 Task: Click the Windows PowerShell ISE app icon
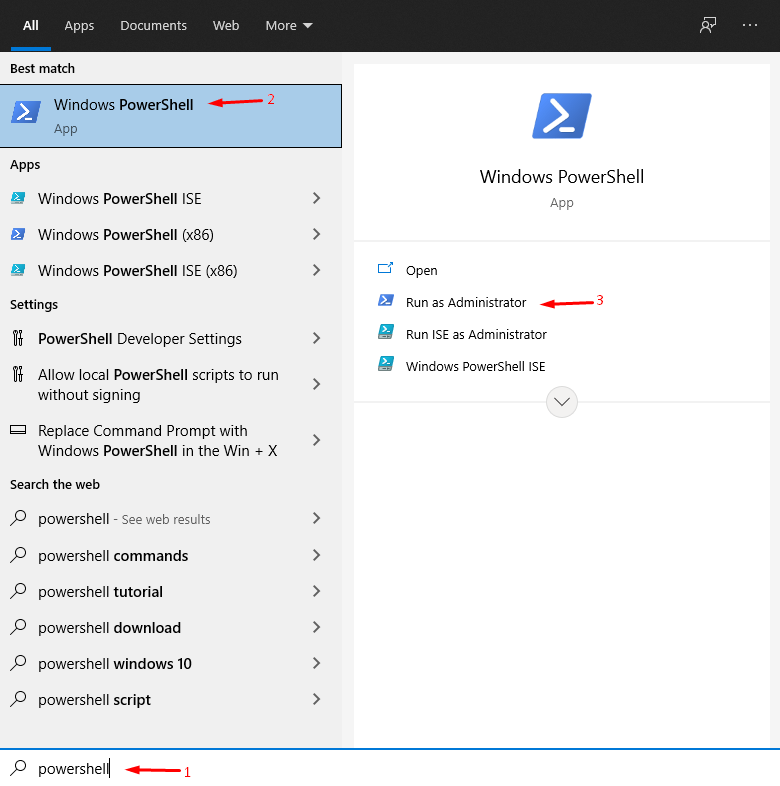pyautogui.click(x=18, y=198)
